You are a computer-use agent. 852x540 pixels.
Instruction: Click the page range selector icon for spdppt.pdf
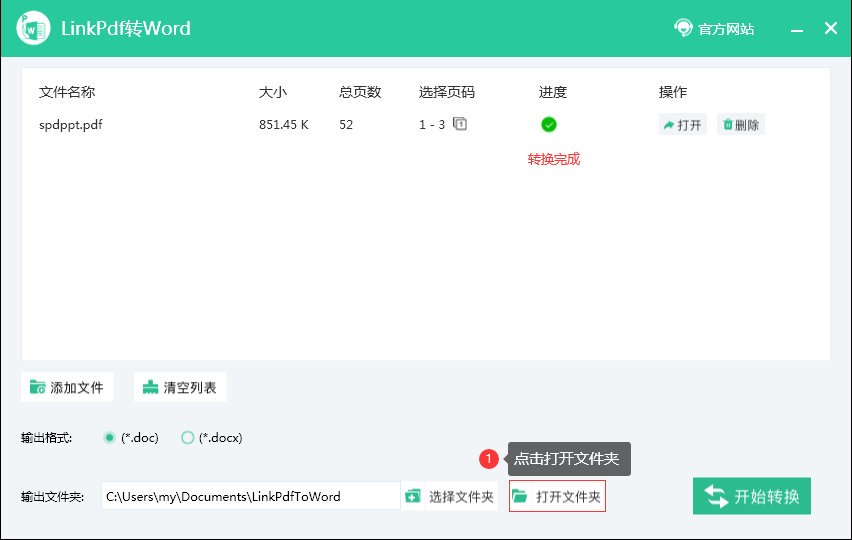(x=460, y=124)
